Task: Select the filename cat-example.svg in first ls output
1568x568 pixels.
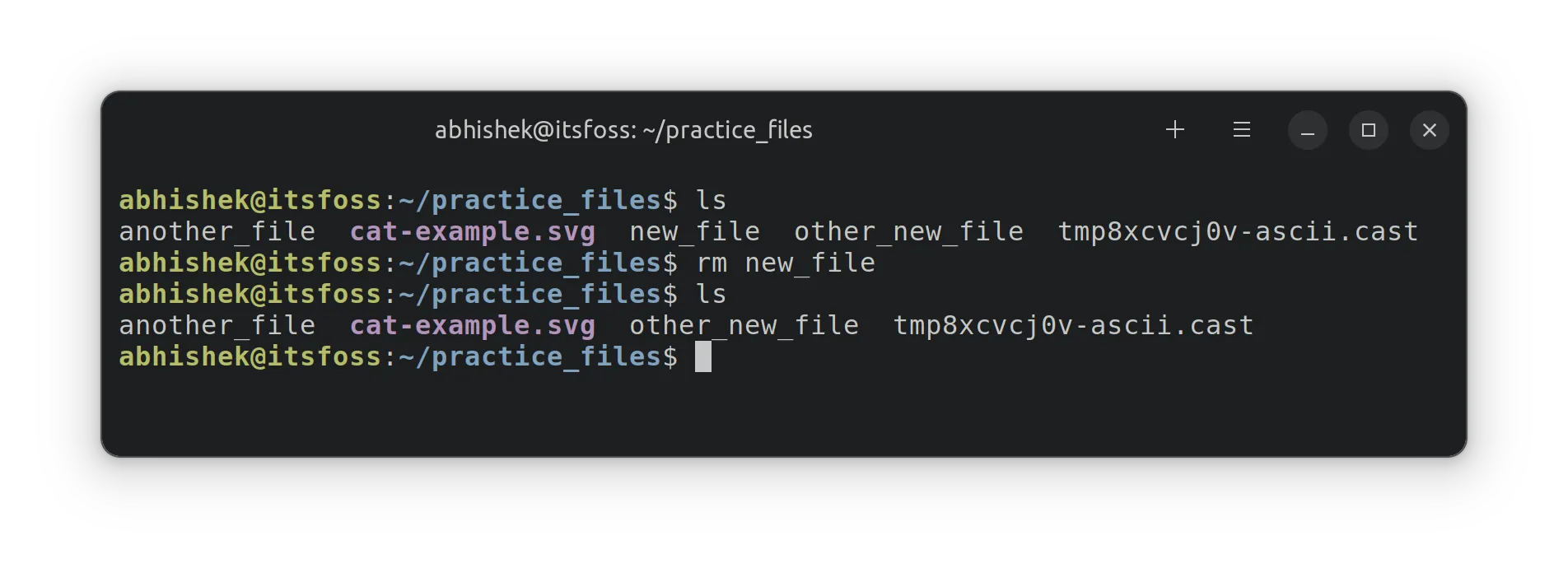Action: 472,231
